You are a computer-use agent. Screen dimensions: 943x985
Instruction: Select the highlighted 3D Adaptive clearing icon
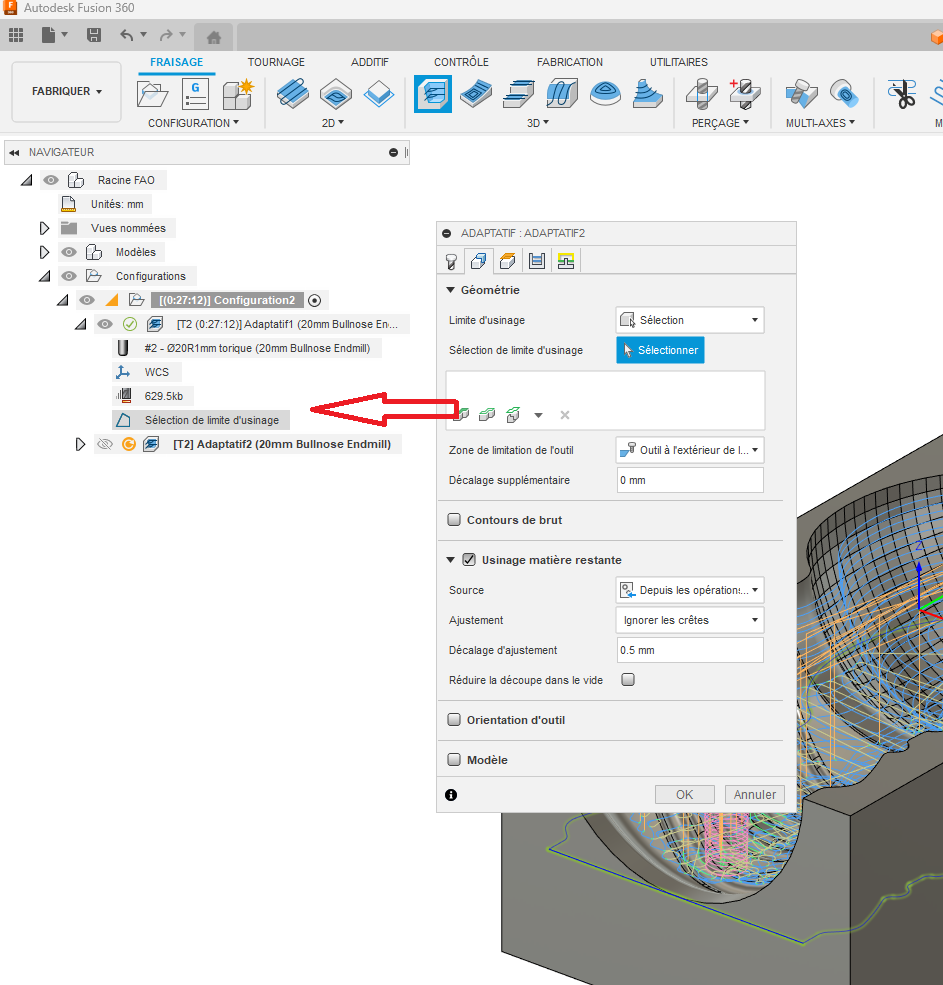(x=432, y=95)
